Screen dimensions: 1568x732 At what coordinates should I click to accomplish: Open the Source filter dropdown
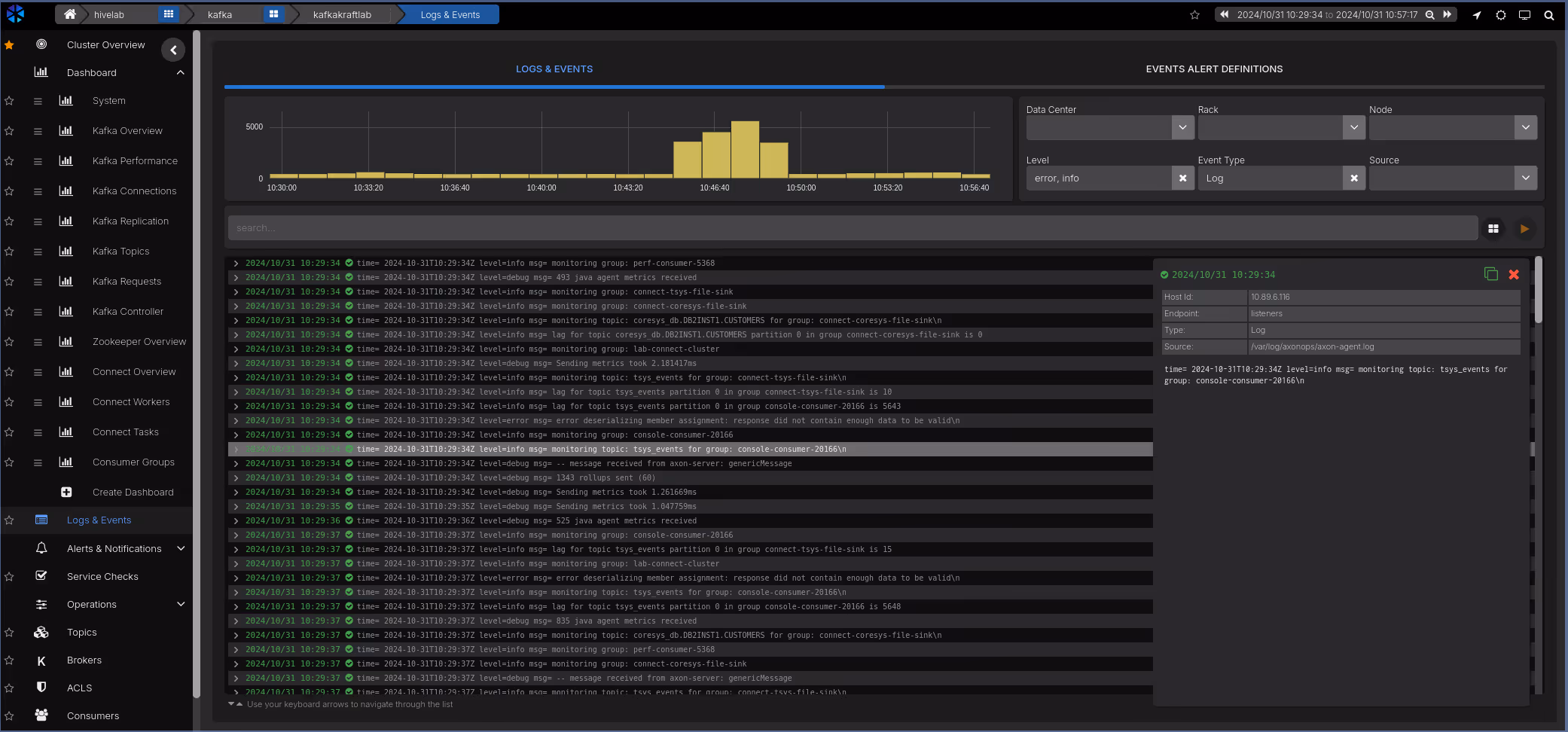coord(1525,178)
